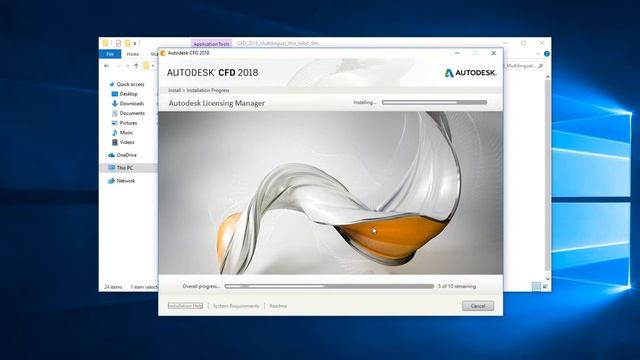
Task: Click the properties icon in Quick Access Toolbar
Action: [118, 43]
